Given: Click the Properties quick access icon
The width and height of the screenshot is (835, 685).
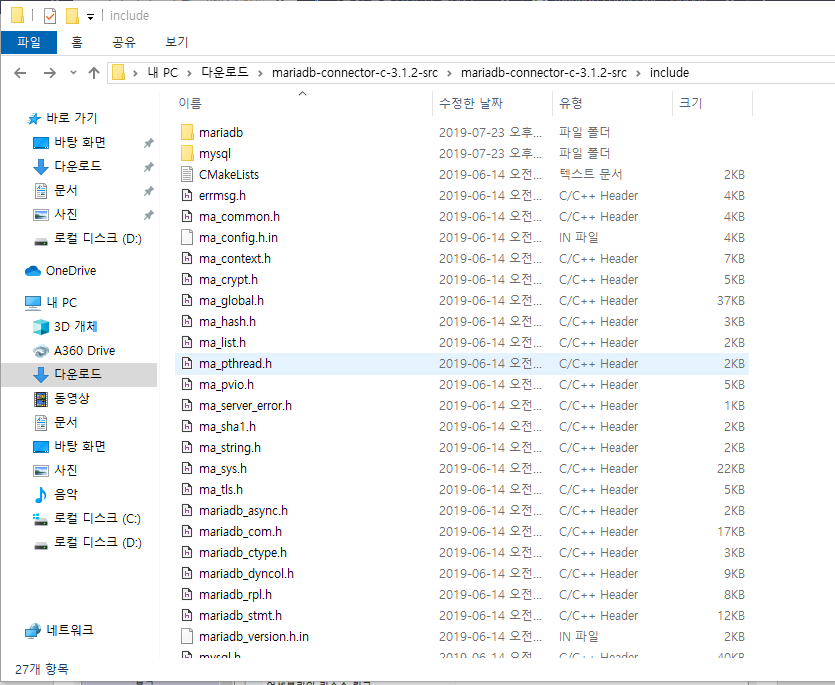Looking at the screenshot, I should [50, 16].
